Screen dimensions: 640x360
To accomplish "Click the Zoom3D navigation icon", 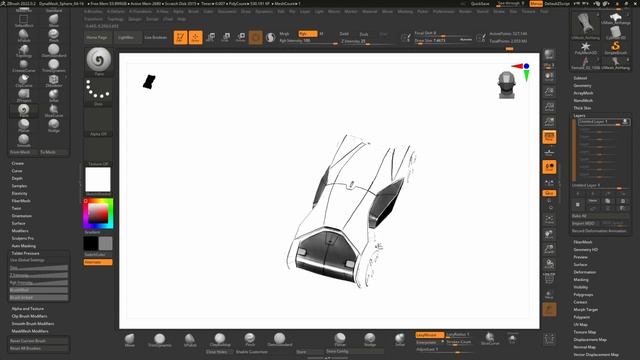I will click(x=549, y=249).
